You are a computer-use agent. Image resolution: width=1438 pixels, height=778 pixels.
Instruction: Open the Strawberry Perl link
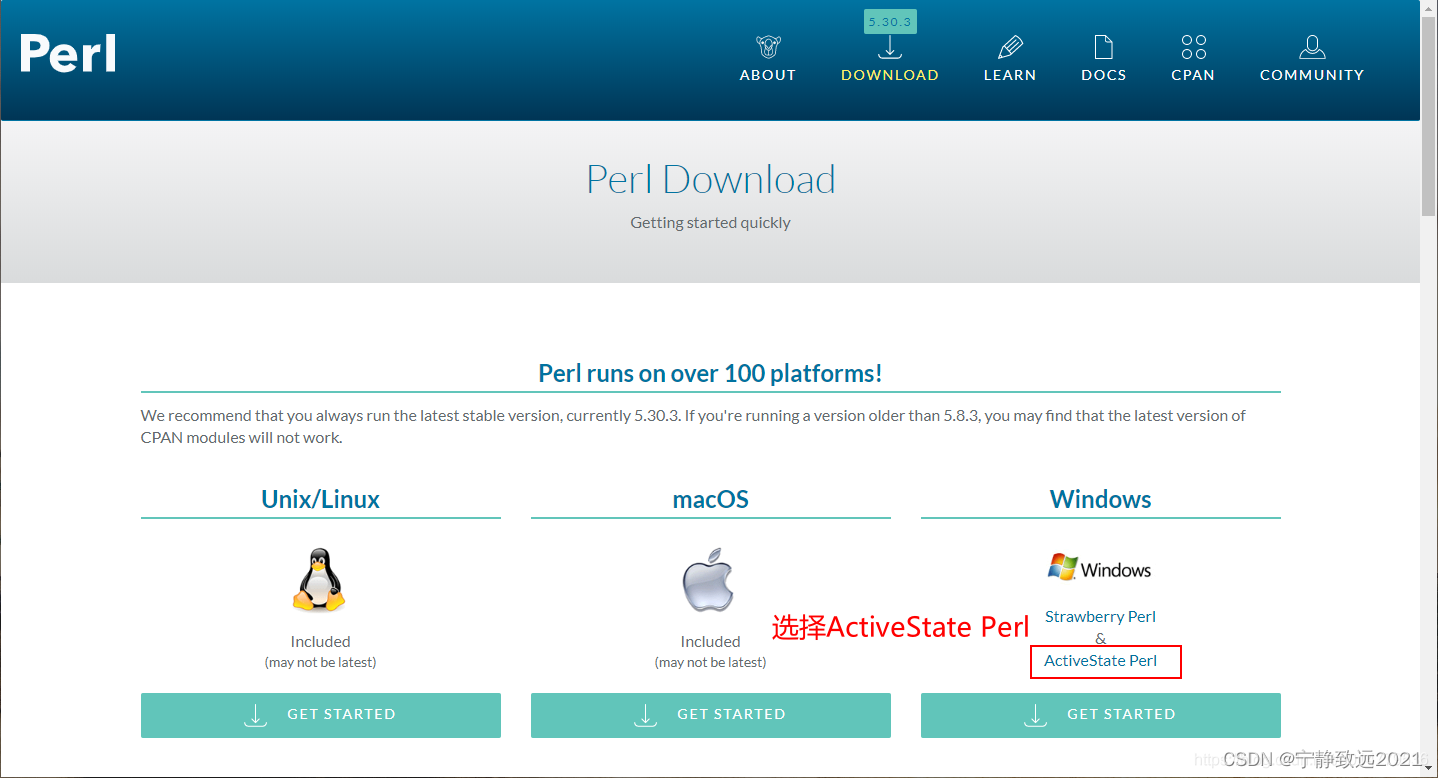[1100, 617]
